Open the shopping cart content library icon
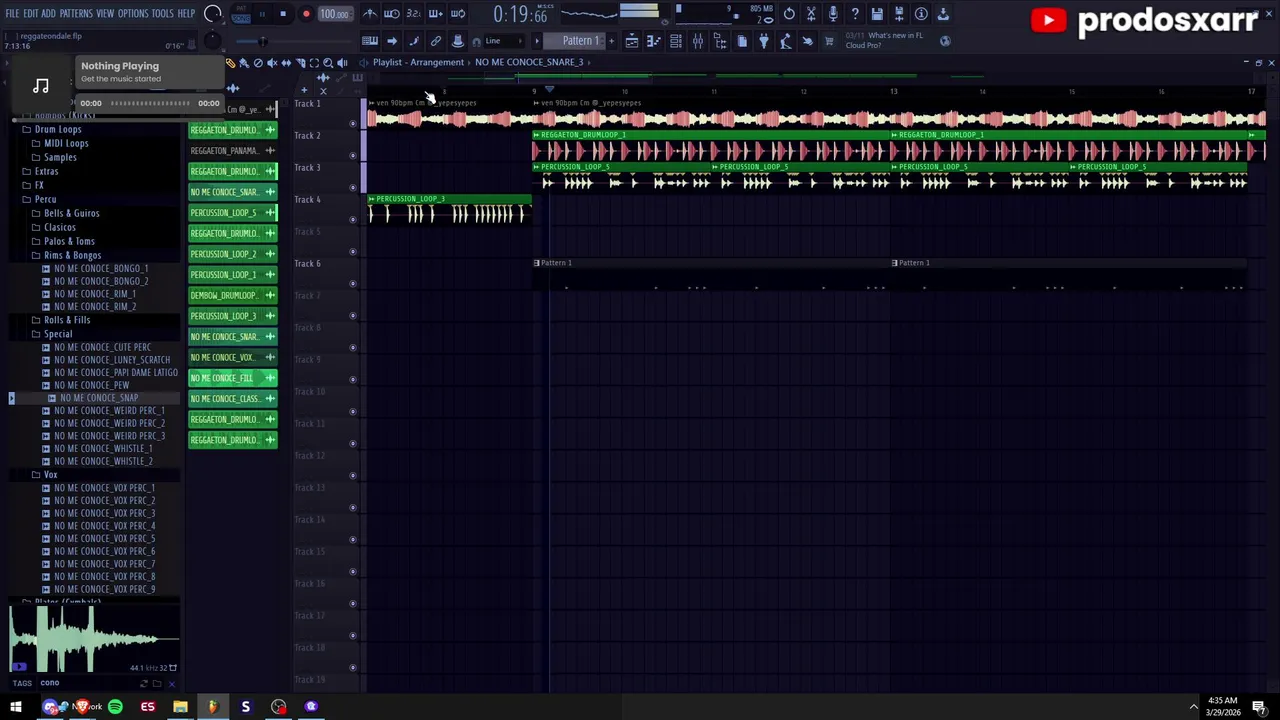This screenshot has width=1280, height=720. point(830,41)
